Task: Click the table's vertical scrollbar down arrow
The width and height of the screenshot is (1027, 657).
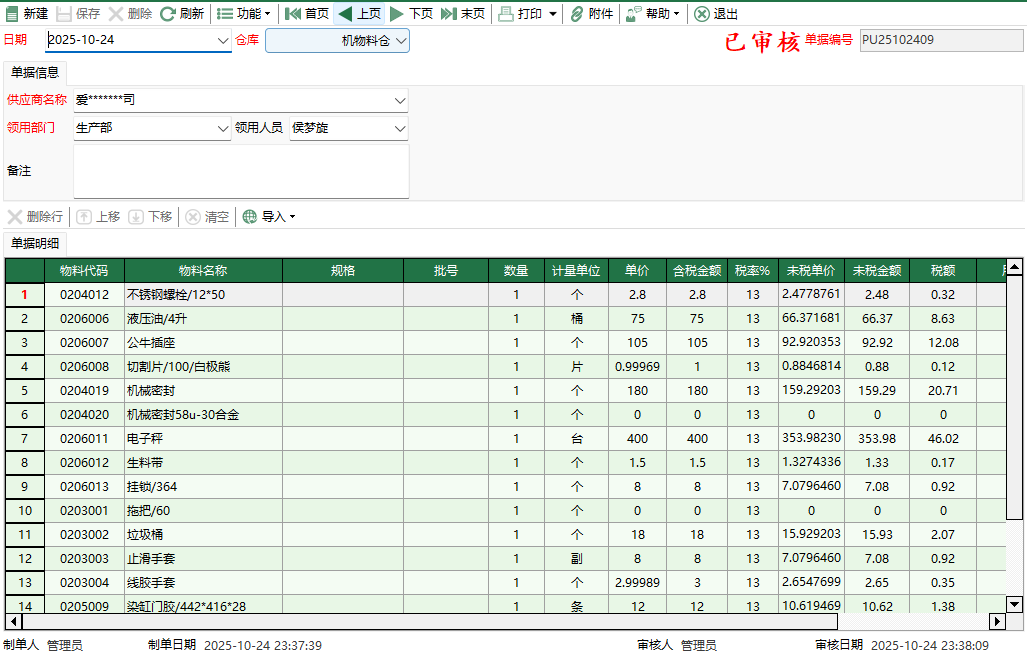Action: pyautogui.click(x=1014, y=604)
